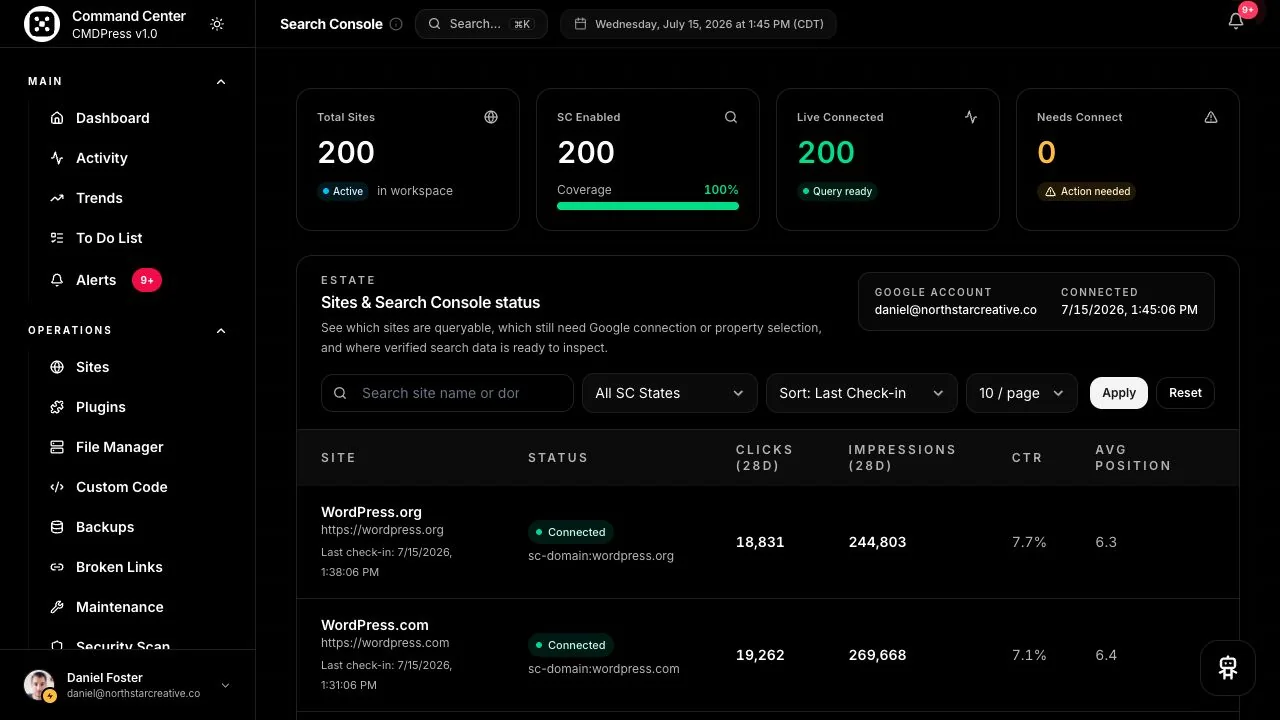Screen dimensions: 1280x720
Task: Click the calendar icon in the date pill
Action: tap(580, 24)
